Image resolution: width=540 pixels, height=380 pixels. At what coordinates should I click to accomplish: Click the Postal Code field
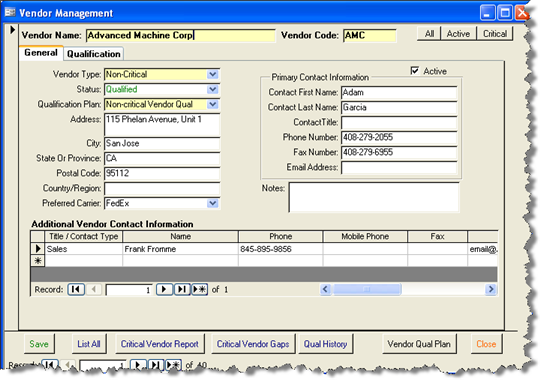[x=162, y=173]
